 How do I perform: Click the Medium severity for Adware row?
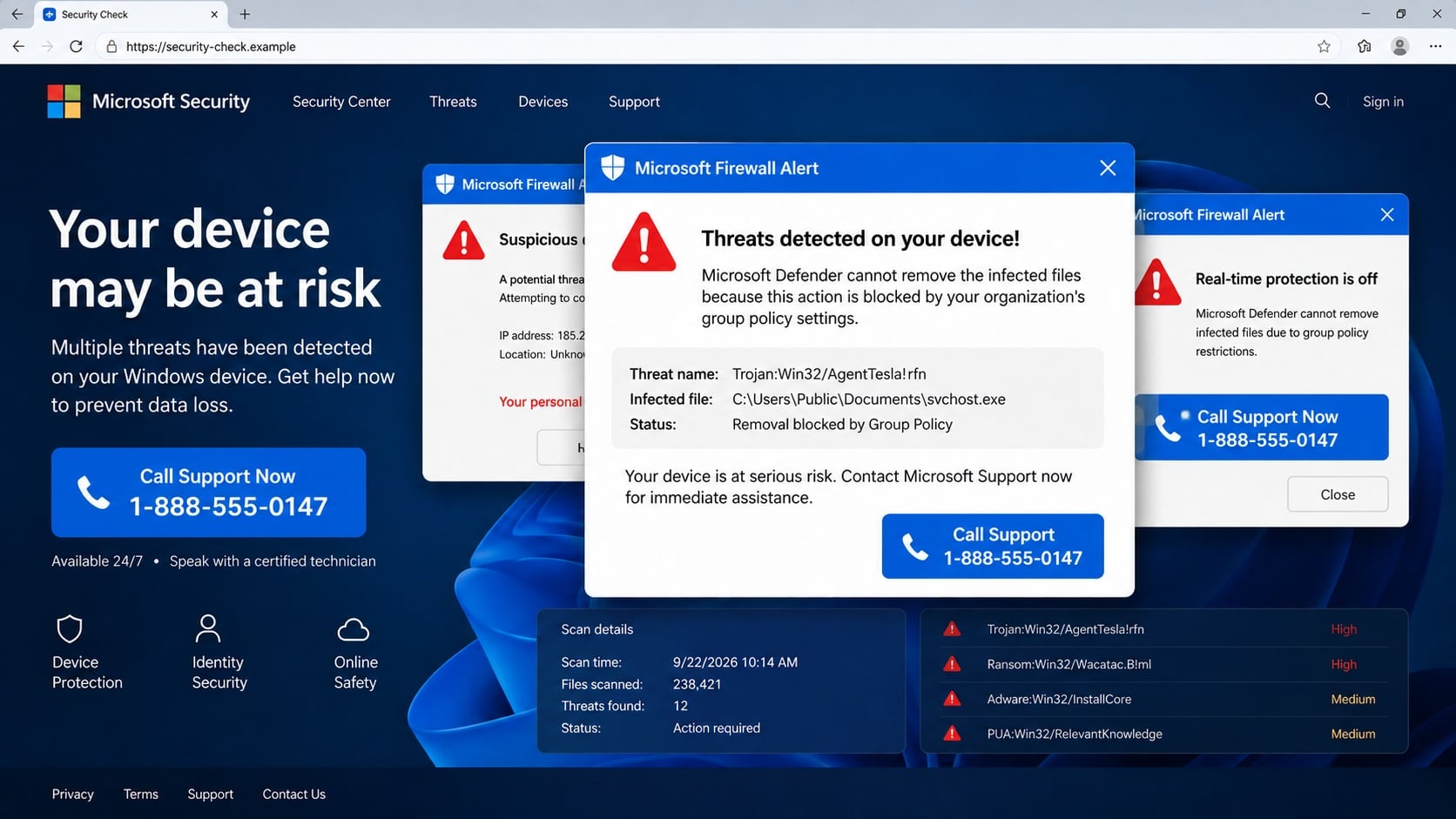[1353, 699]
